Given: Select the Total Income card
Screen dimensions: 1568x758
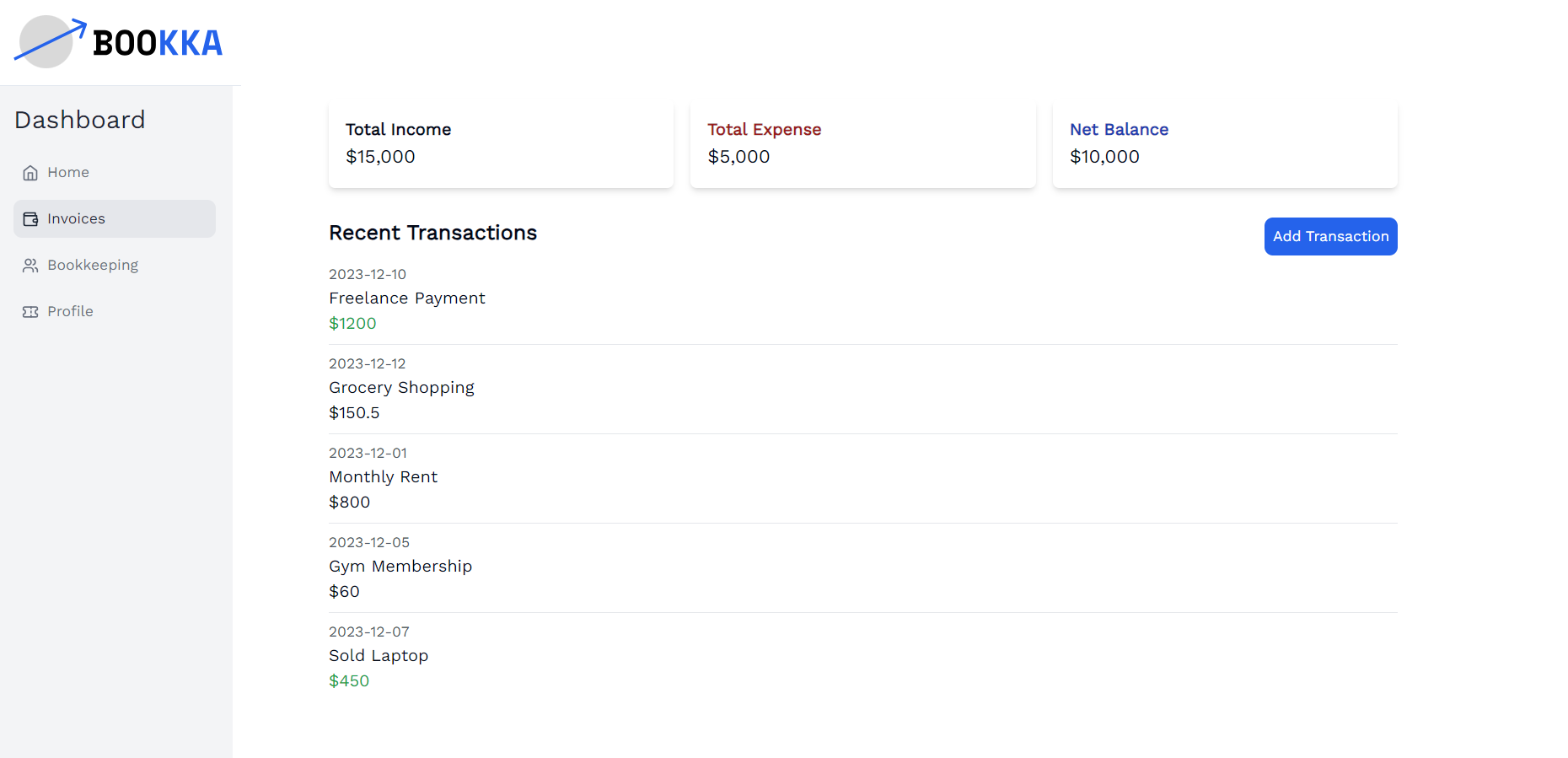Looking at the screenshot, I should coord(501,143).
